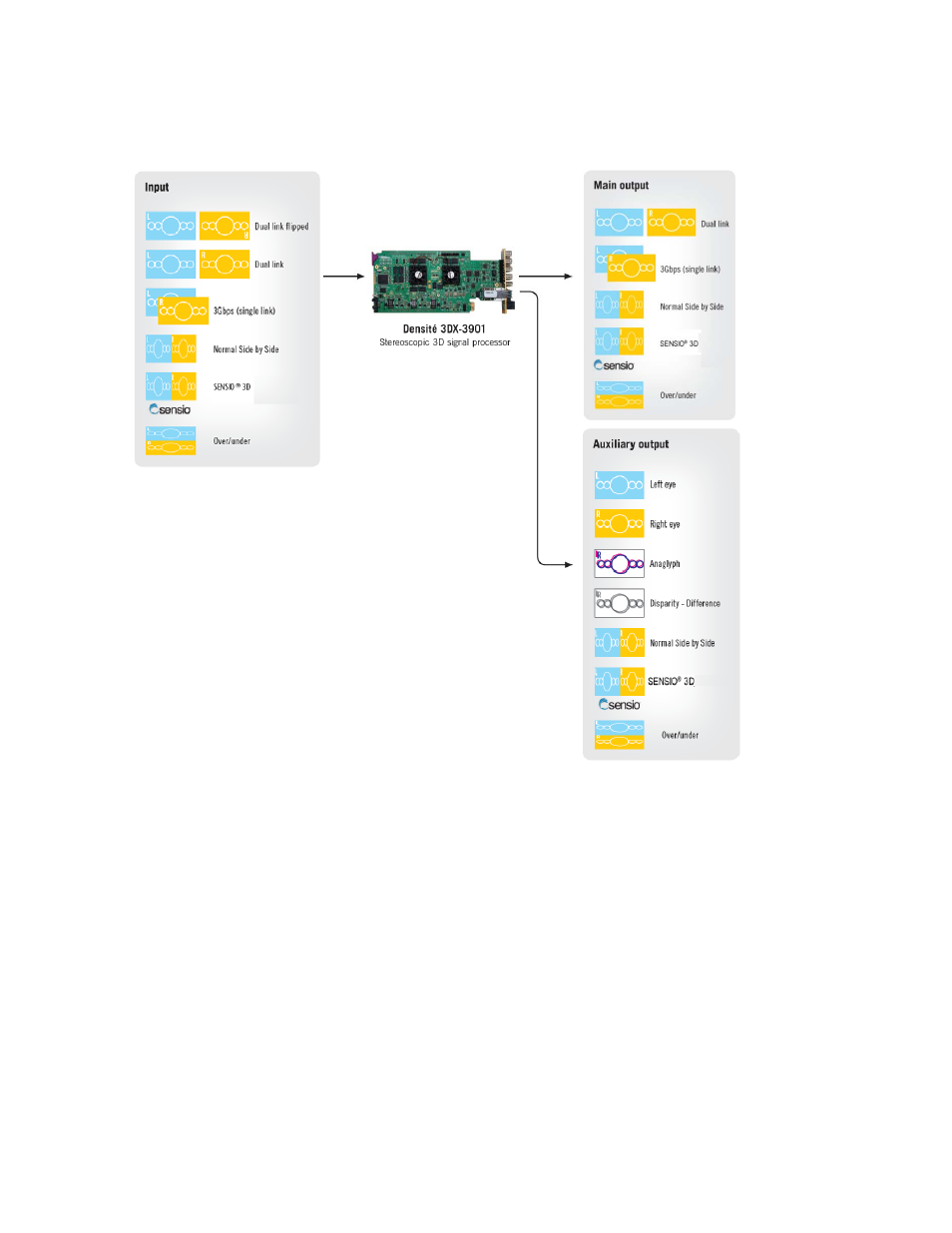Click the "Anaglyph" label
Image resolution: width=952 pixels, height=1233 pixels.
pyautogui.click(x=665, y=564)
